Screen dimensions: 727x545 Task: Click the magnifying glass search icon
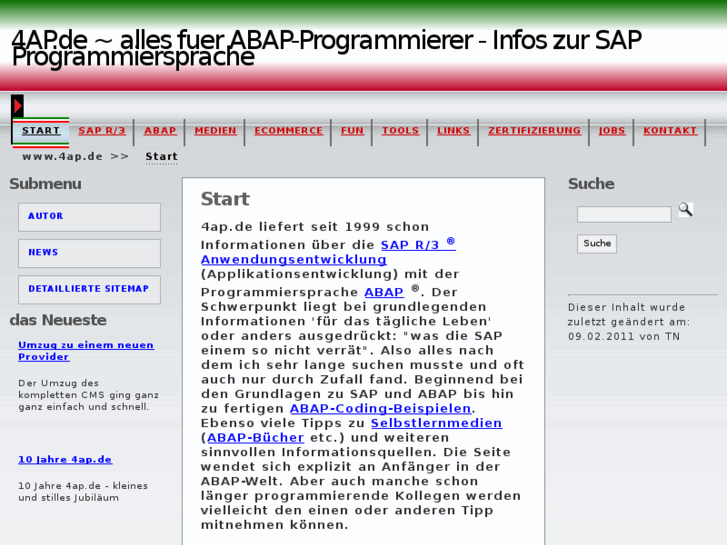point(686,210)
